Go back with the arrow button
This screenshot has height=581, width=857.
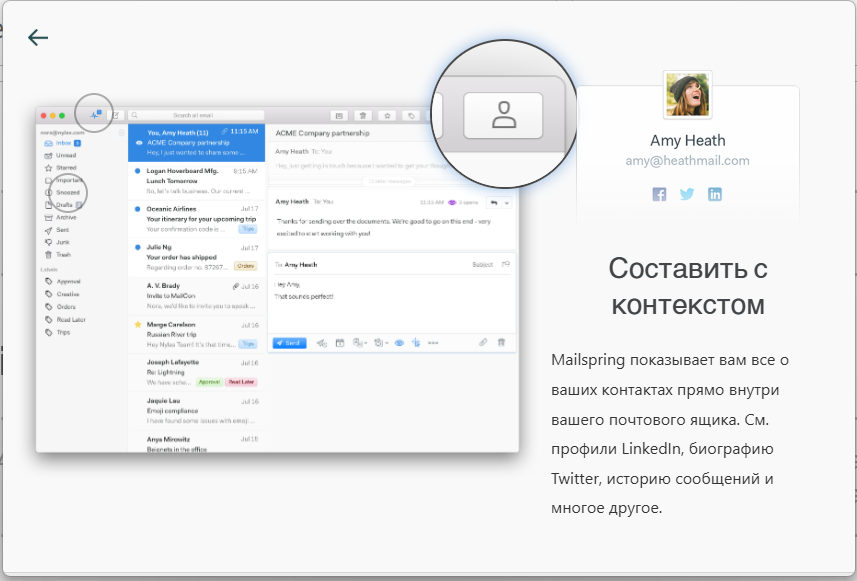point(38,37)
